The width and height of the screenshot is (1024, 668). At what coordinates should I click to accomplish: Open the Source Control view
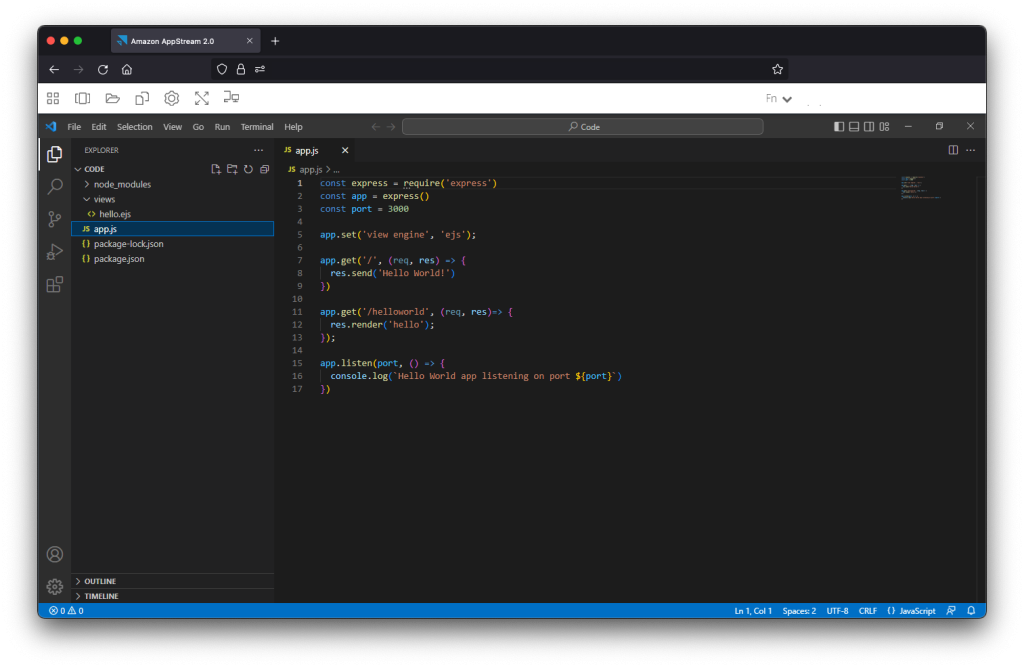[x=55, y=218]
